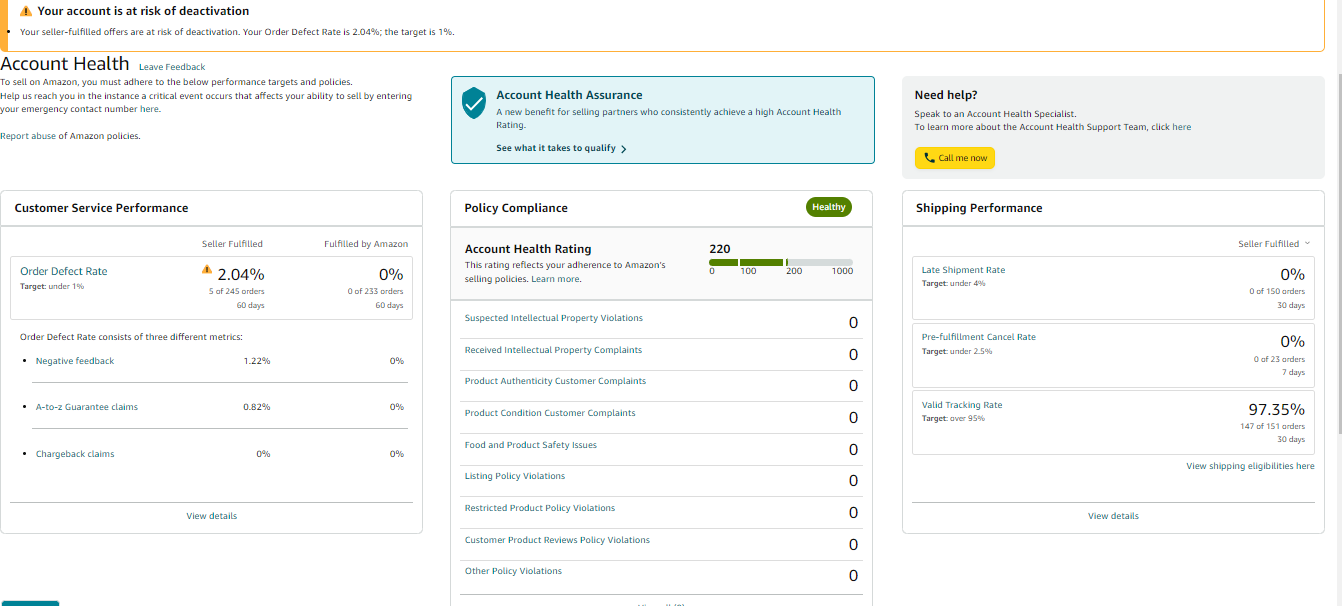This screenshot has width=1342, height=606.
Task: Click 'here' link for Account Health Support Team
Action: (x=1182, y=127)
